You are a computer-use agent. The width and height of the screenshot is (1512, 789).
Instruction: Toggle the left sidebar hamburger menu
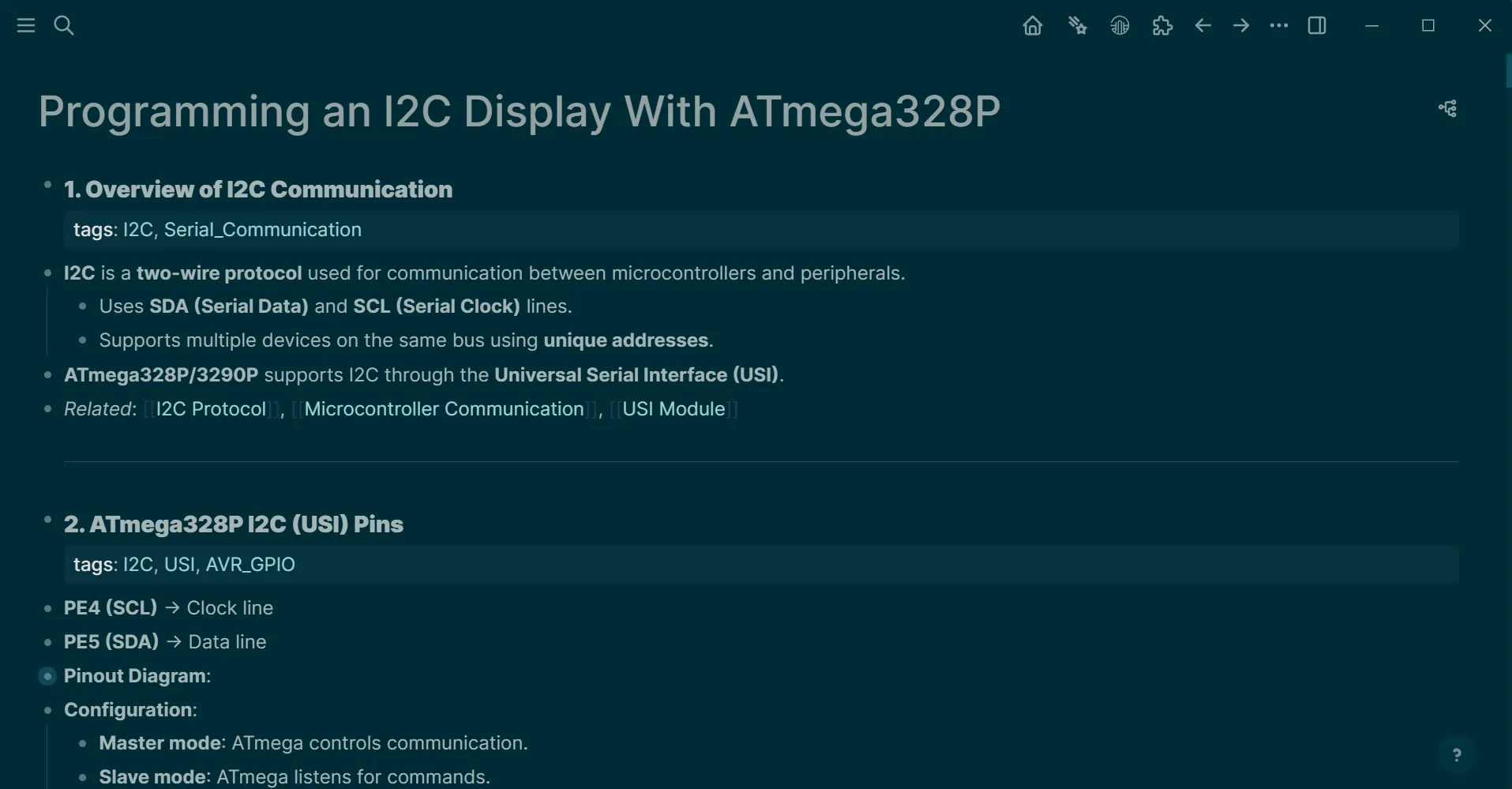tap(26, 26)
